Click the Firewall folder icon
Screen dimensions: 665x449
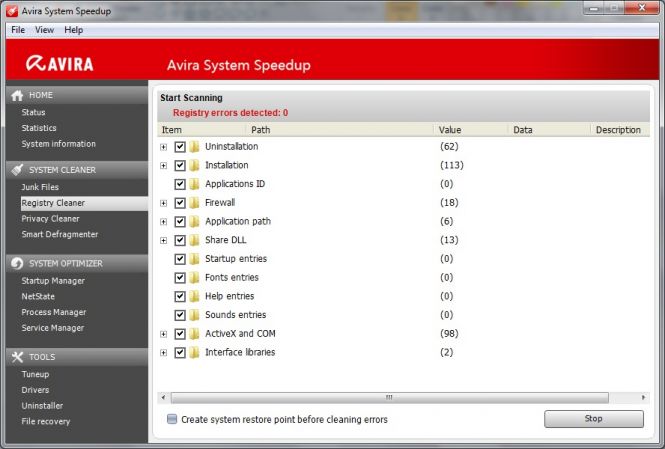[194, 203]
